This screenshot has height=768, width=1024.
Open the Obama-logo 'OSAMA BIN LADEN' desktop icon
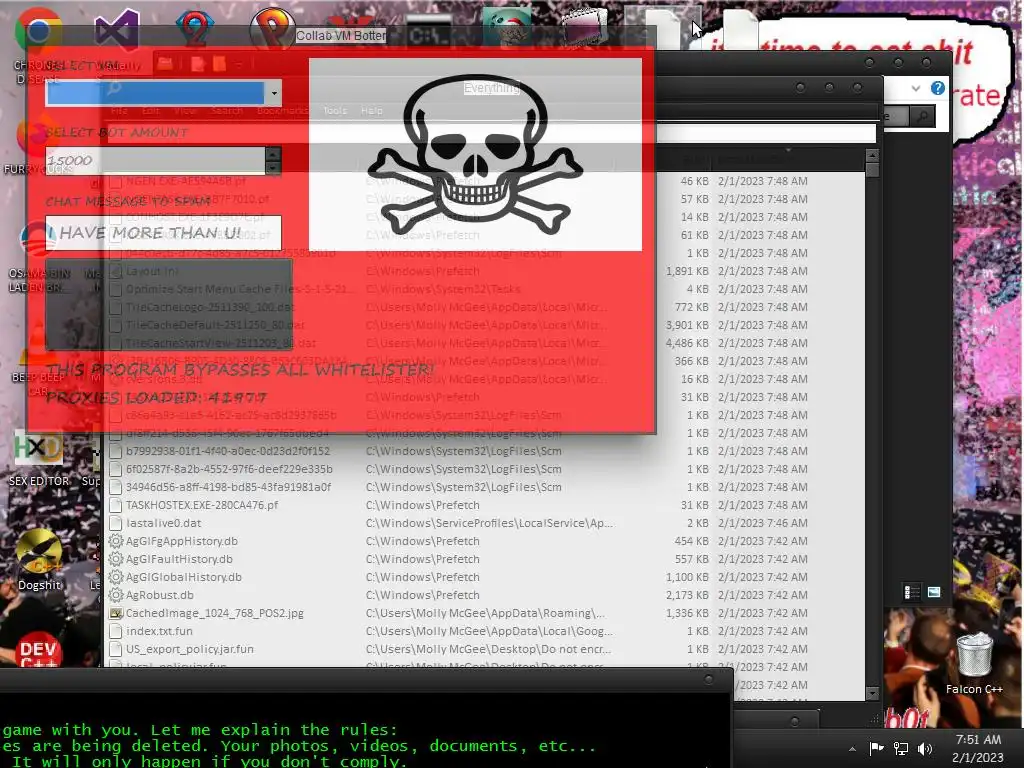(39, 240)
